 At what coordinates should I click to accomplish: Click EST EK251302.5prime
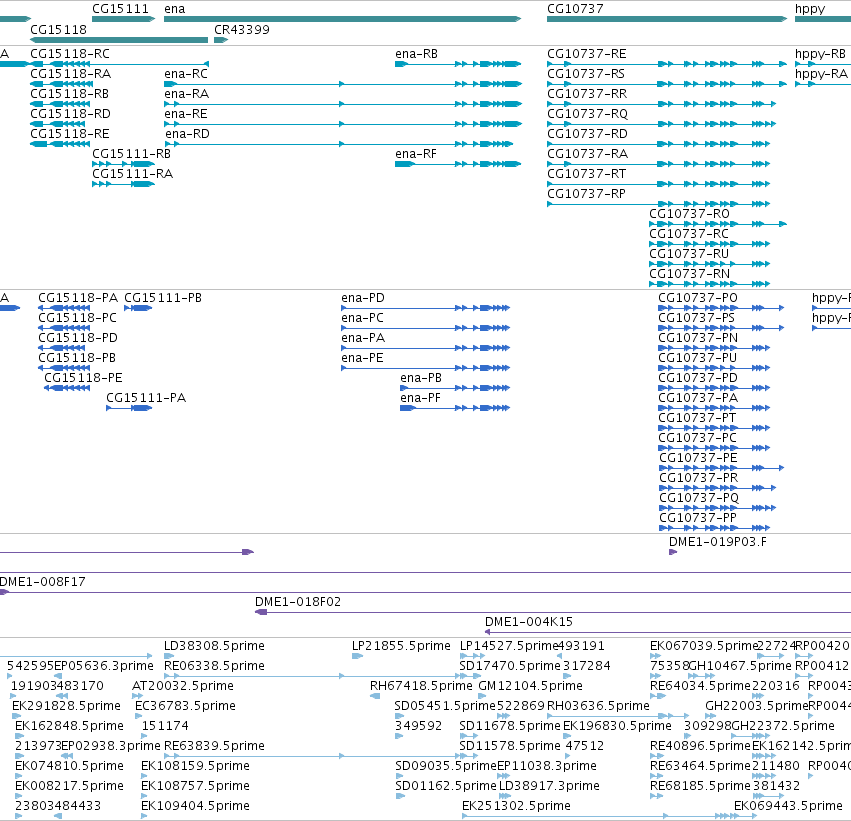coord(516,806)
